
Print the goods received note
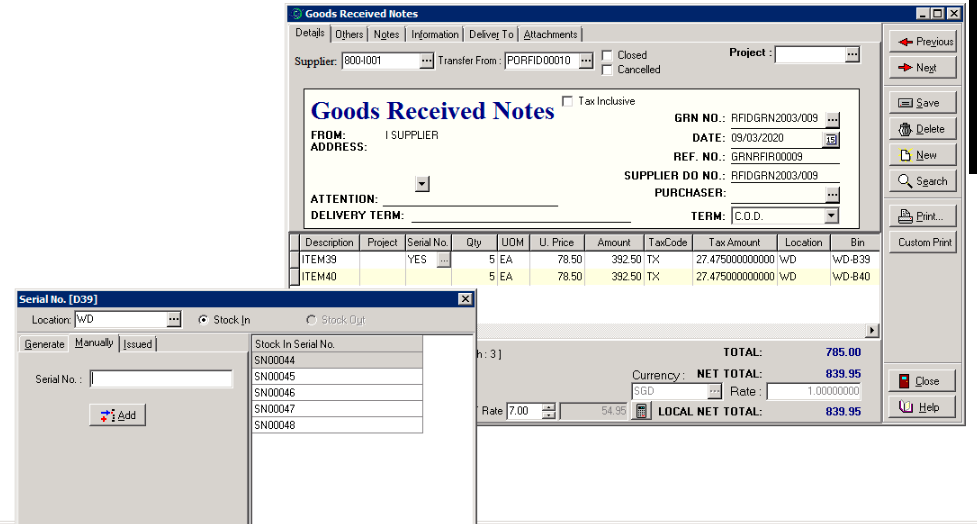pyautogui.click(x=923, y=216)
